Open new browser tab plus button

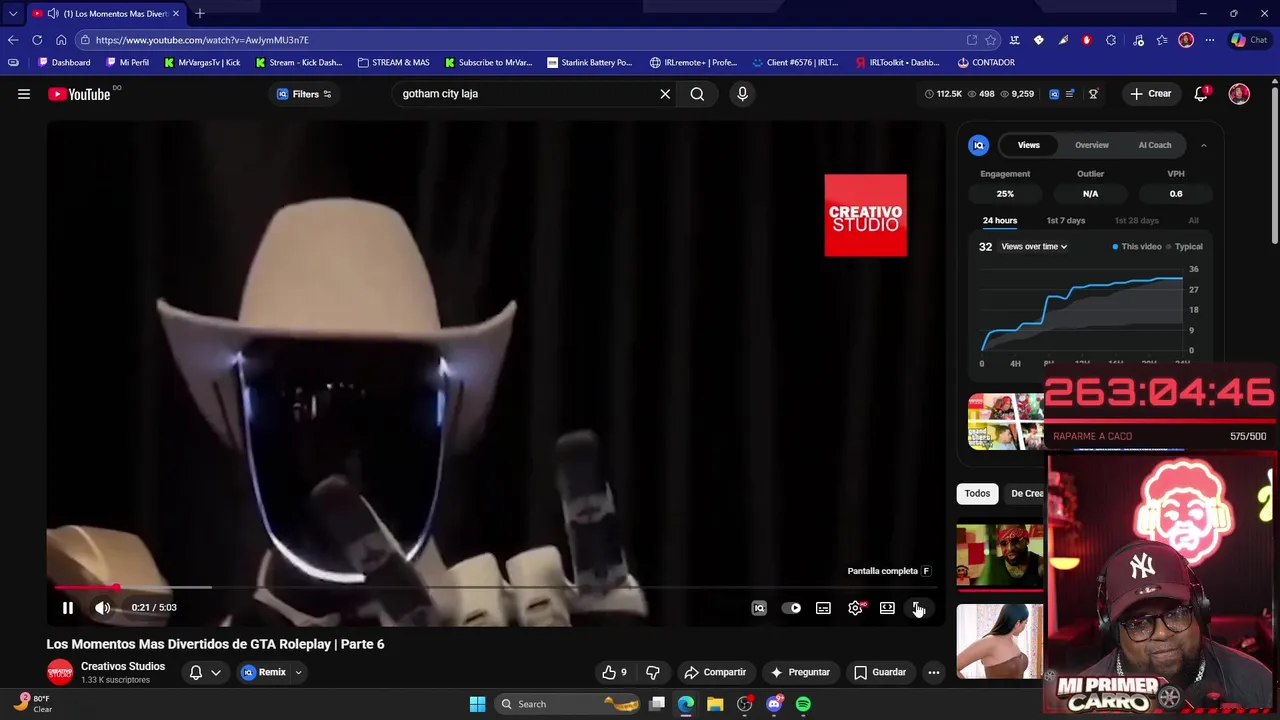click(x=200, y=13)
